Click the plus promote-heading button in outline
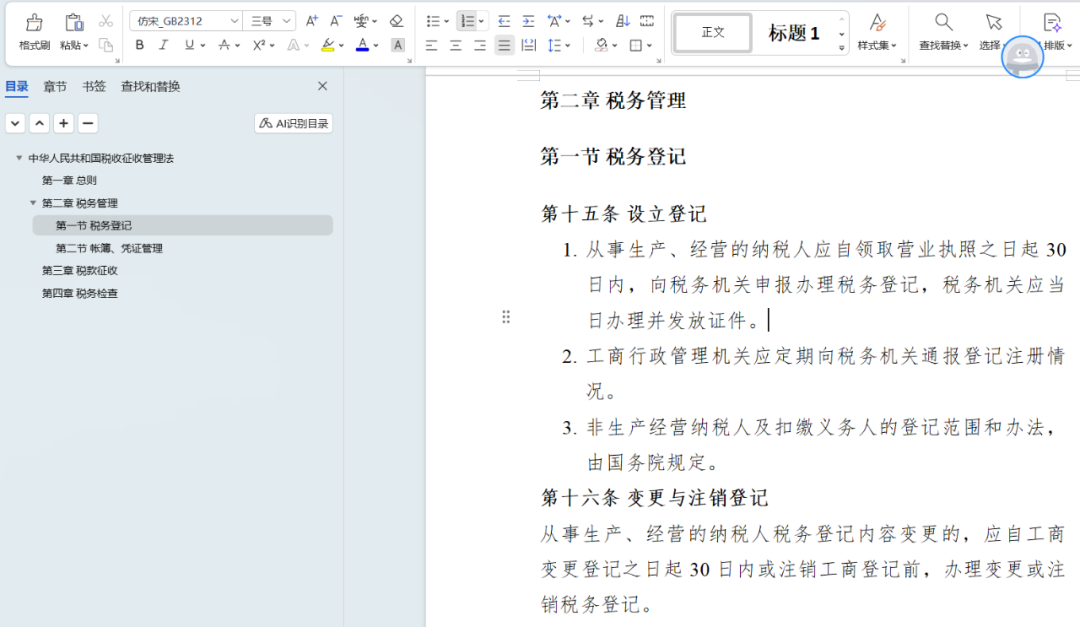 click(63, 123)
